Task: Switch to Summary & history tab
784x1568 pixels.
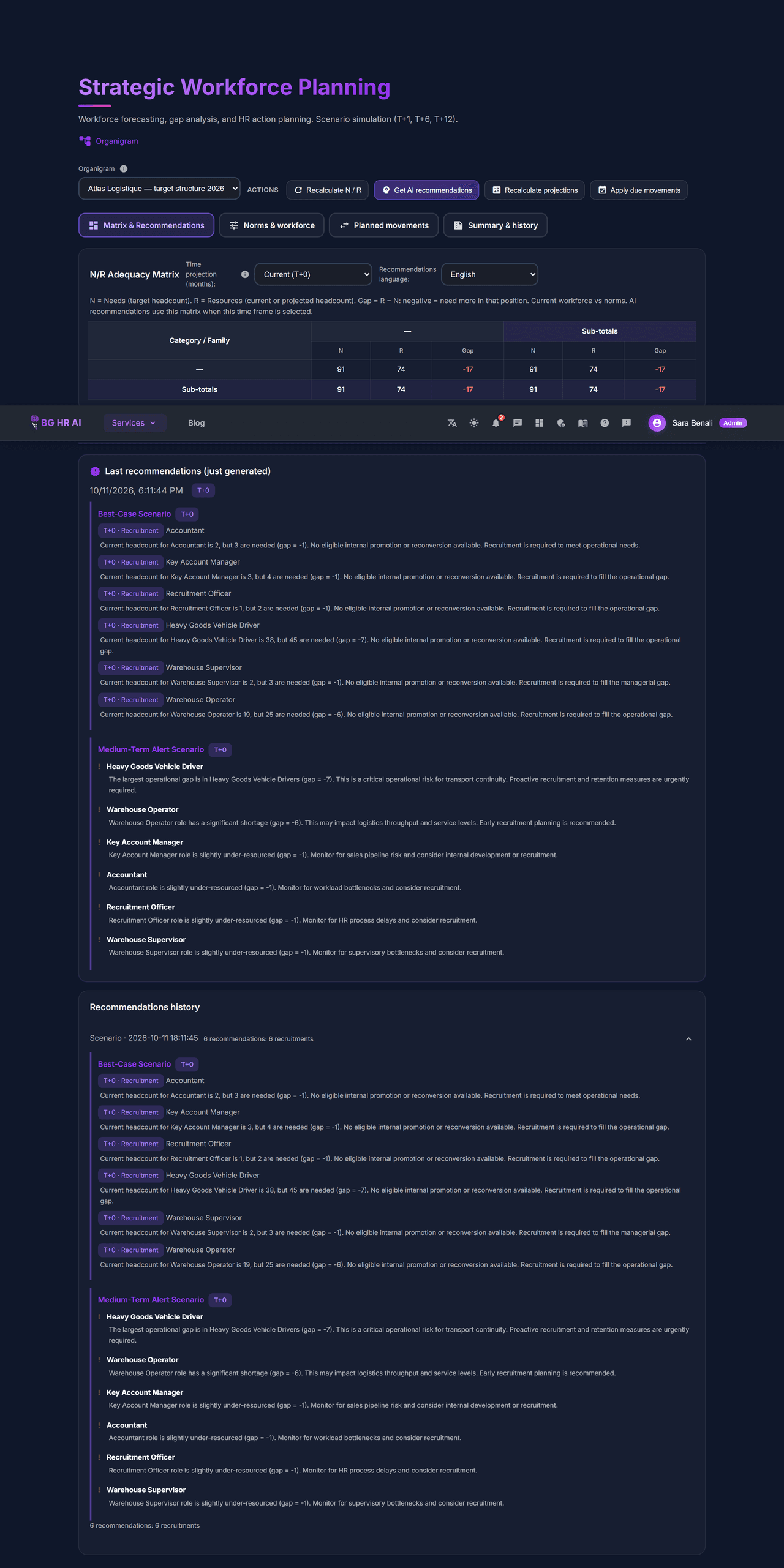Action: pyautogui.click(x=495, y=225)
